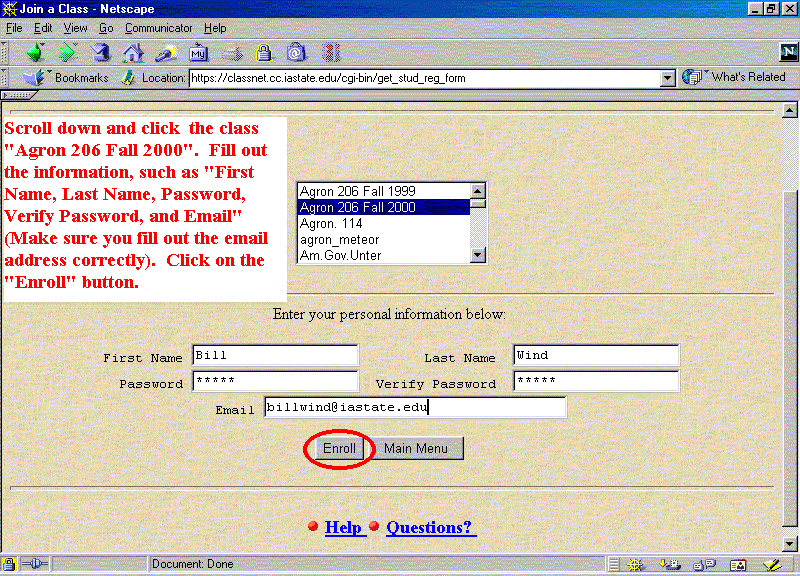Viewport: 800px width, 576px height.
Task: Open the Communicator menu
Action: pyautogui.click(x=159, y=28)
